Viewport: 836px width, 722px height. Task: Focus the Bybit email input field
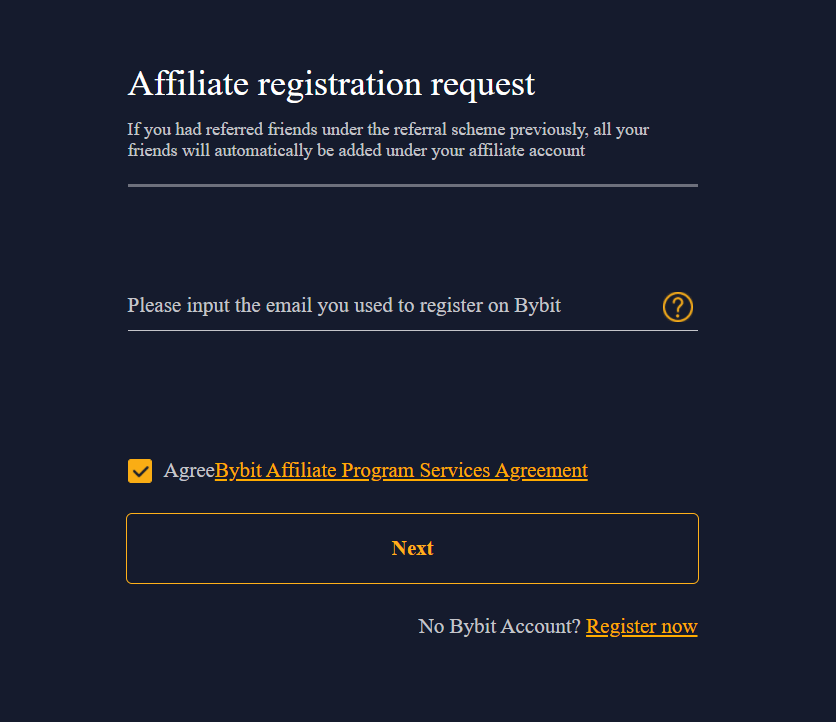click(x=390, y=306)
